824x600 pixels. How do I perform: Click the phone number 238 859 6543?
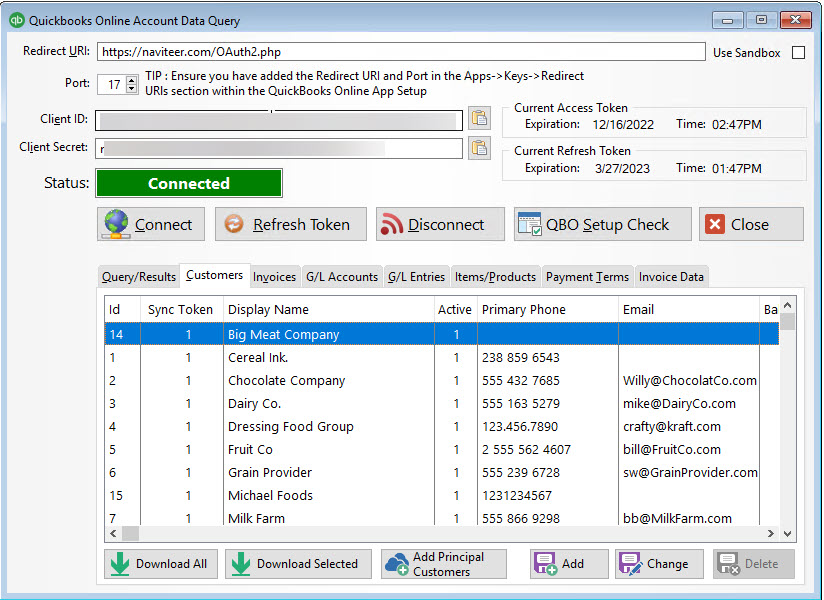point(521,357)
